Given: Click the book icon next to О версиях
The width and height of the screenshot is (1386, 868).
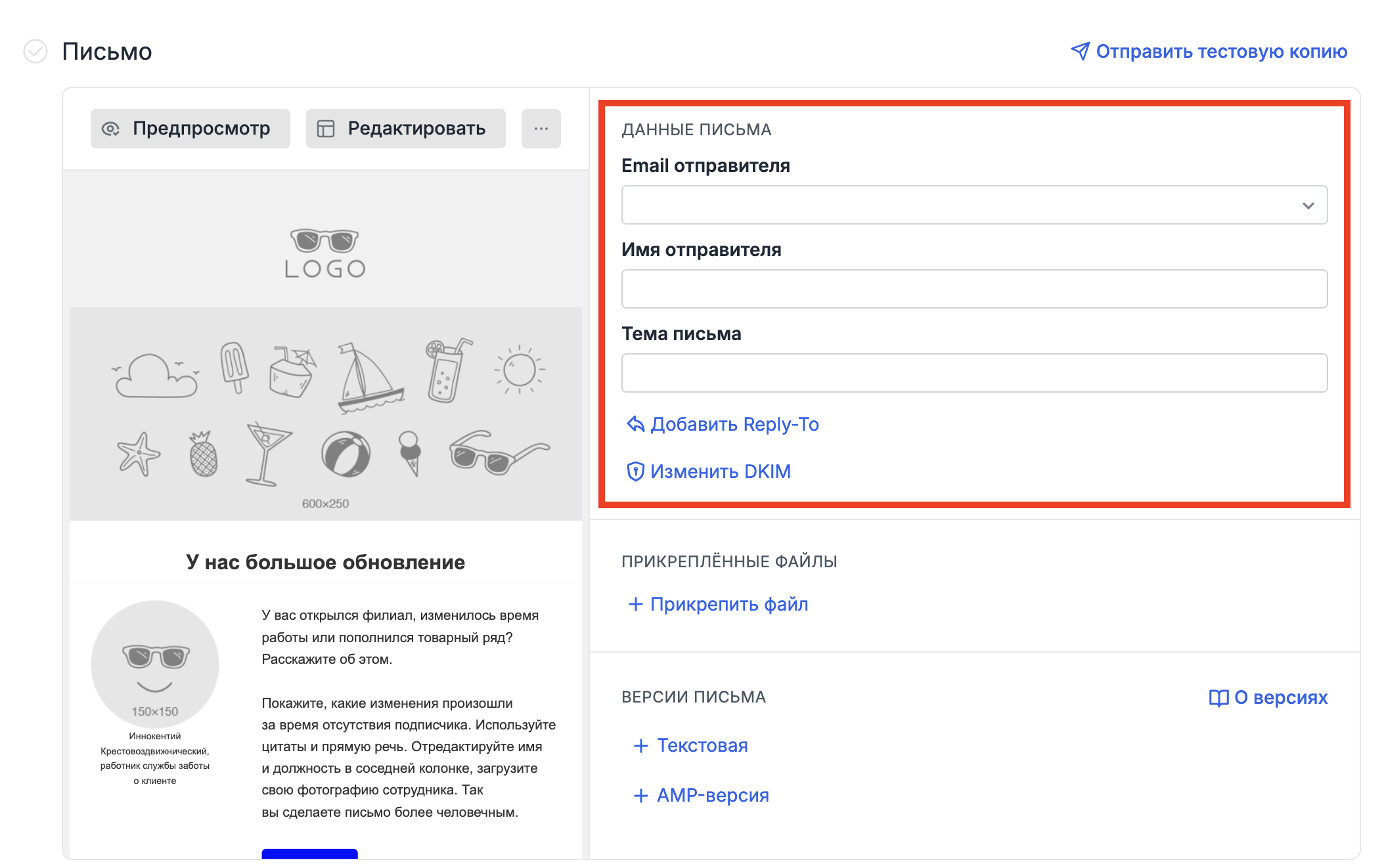Looking at the screenshot, I should (1218, 697).
